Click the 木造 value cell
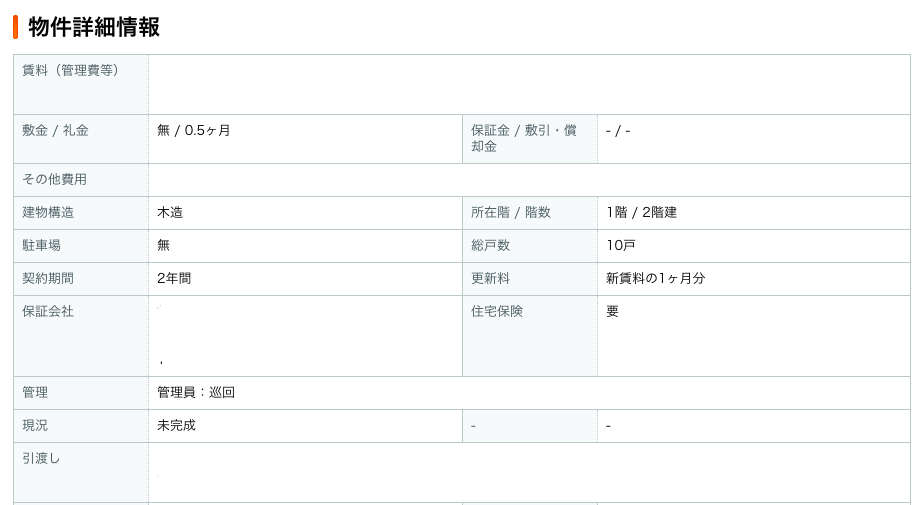922x505 pixels. pos(305,213)
